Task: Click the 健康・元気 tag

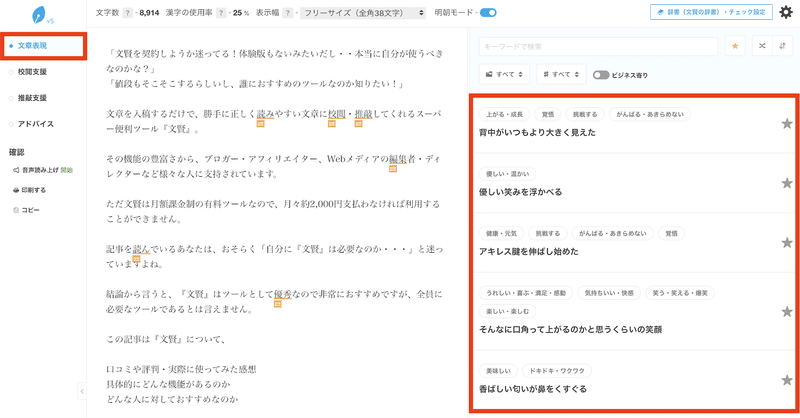Action: coord(501,233)
